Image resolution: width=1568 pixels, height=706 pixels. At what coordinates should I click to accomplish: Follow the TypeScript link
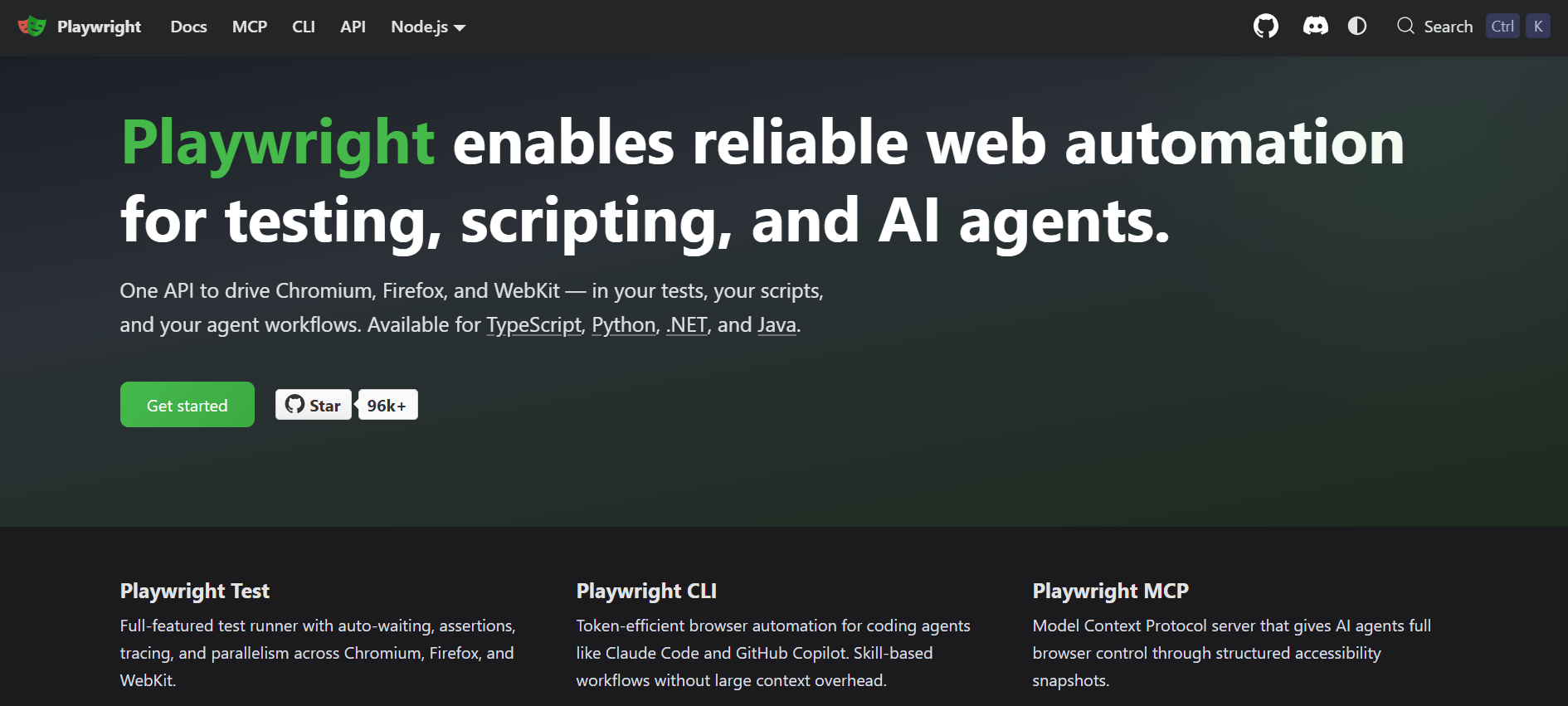[x=533, y=325]
